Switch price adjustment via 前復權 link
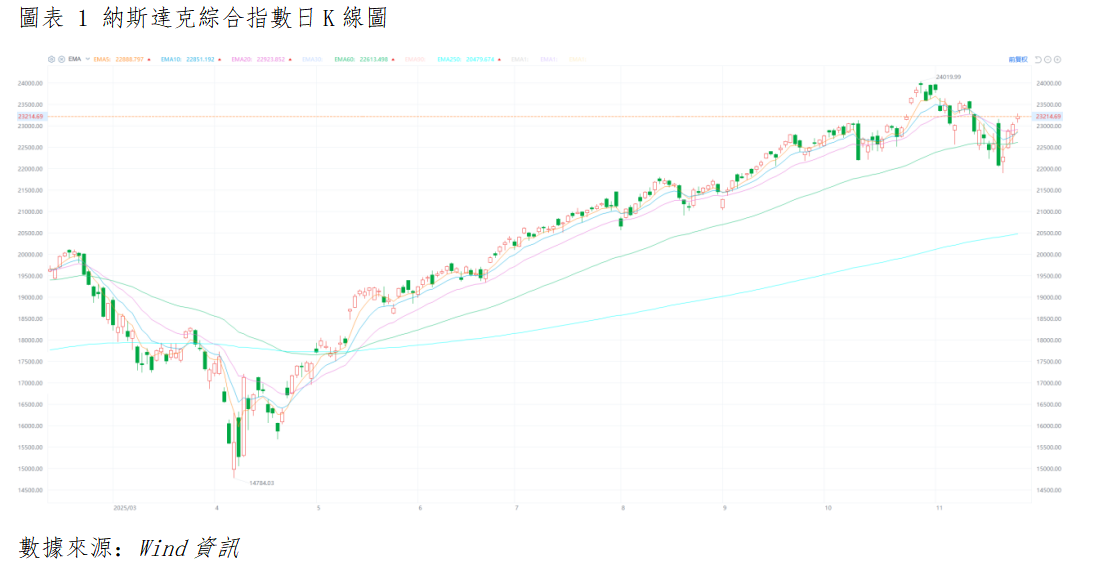This screenshot has height=567, width=1102. 1018,60
